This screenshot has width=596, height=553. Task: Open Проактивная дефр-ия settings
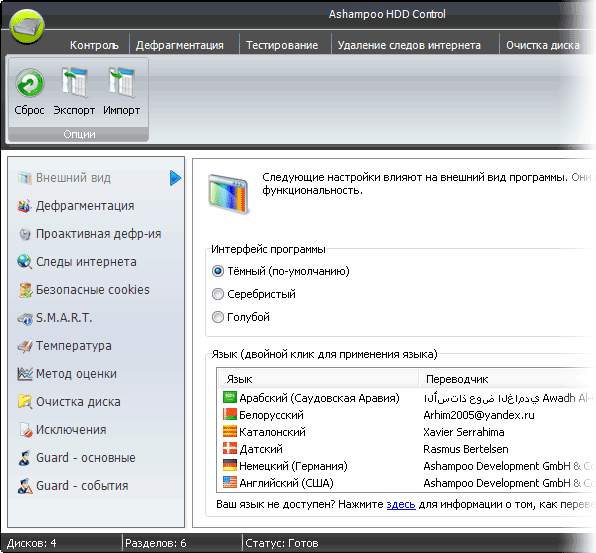click(x=90, y=234)
